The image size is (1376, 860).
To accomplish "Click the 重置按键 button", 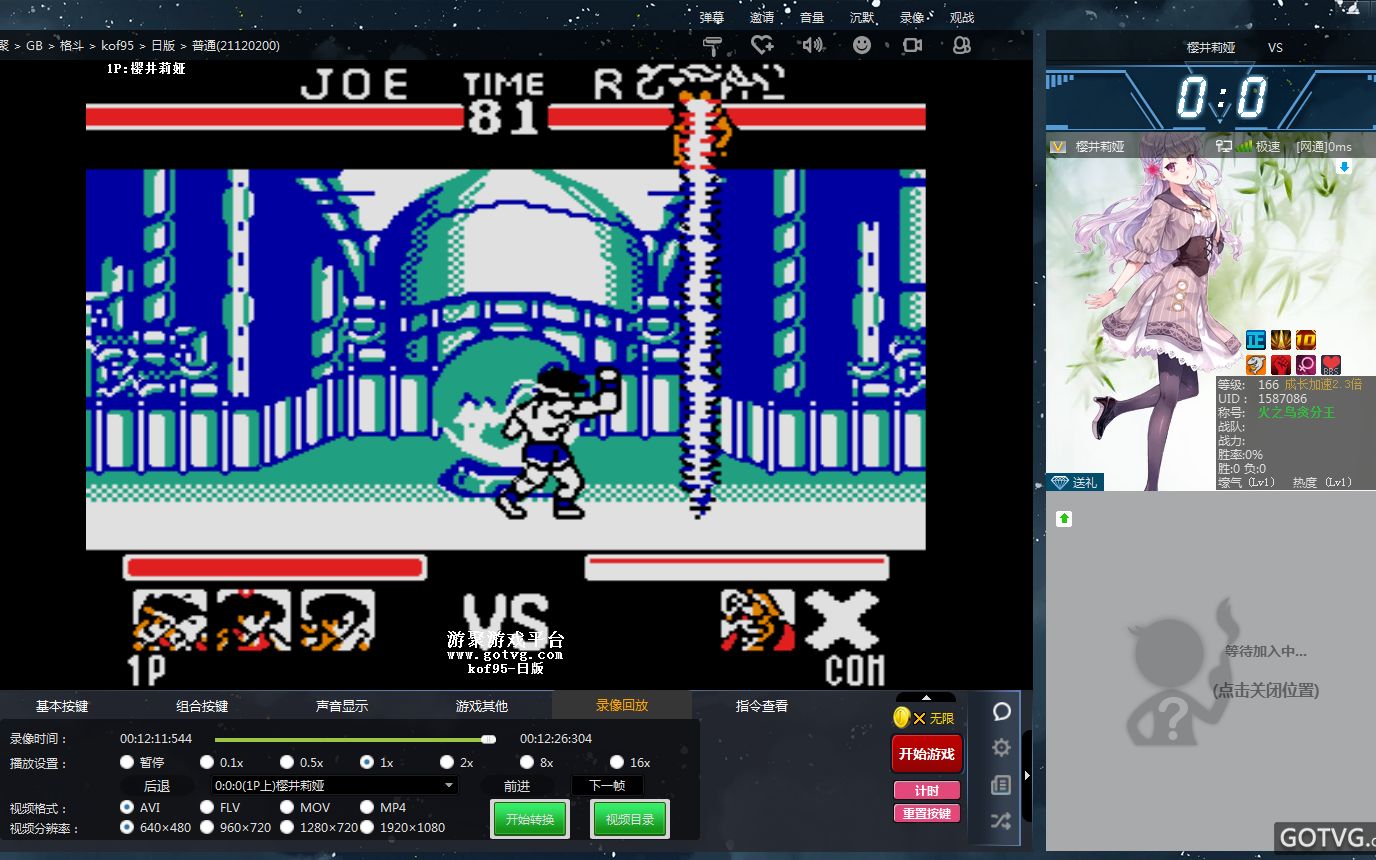I will (927, 813).
